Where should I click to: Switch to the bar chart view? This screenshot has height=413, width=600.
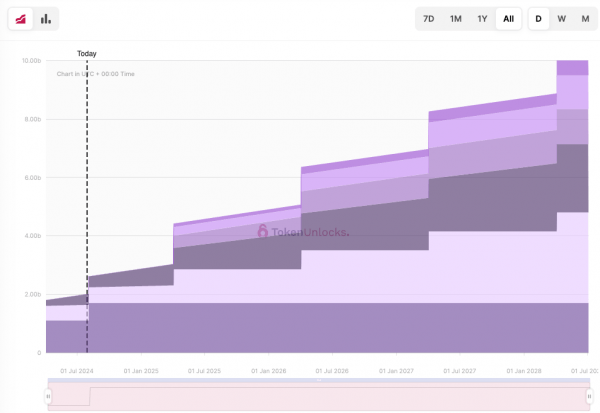[x=45, y=19]
